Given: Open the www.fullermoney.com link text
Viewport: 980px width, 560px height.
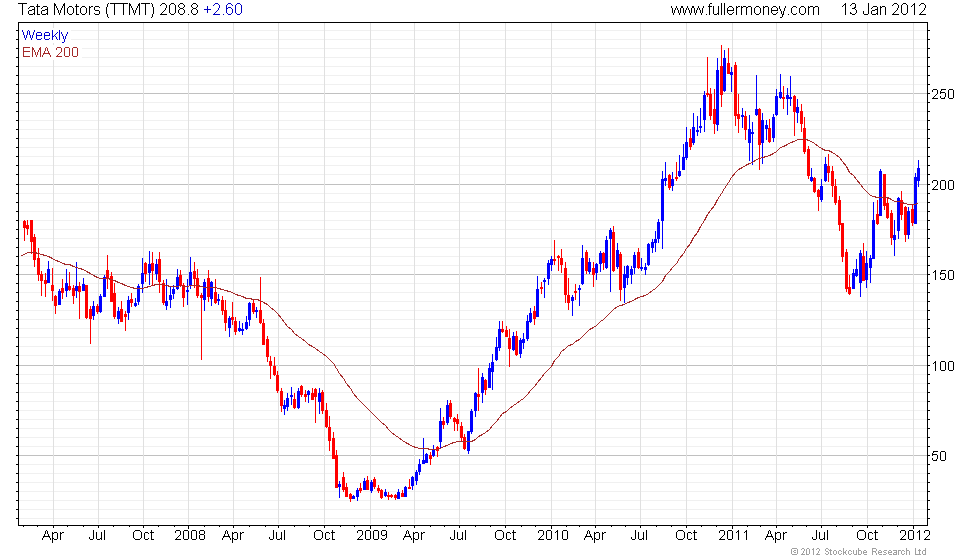Looking at the screenshot, I should [x=745, y=10].
